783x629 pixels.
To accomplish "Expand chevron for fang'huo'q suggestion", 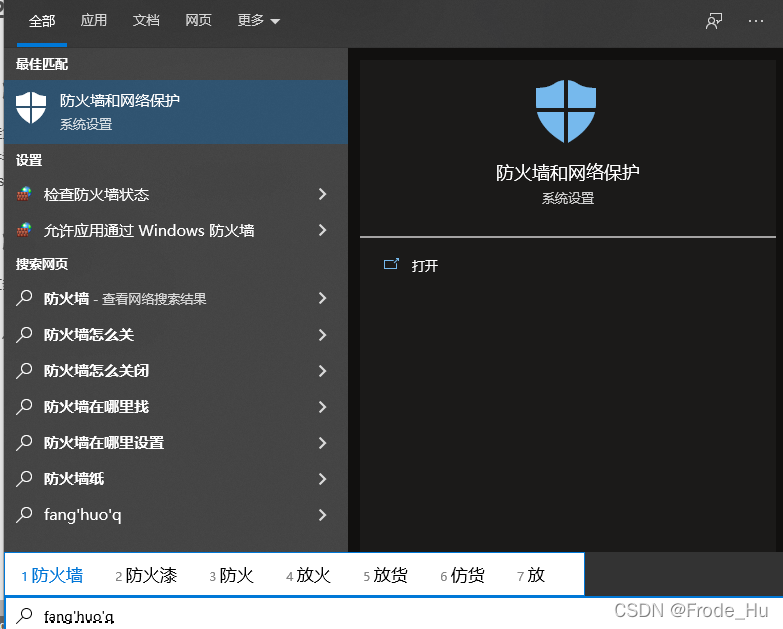I will [x=323, y=515].
